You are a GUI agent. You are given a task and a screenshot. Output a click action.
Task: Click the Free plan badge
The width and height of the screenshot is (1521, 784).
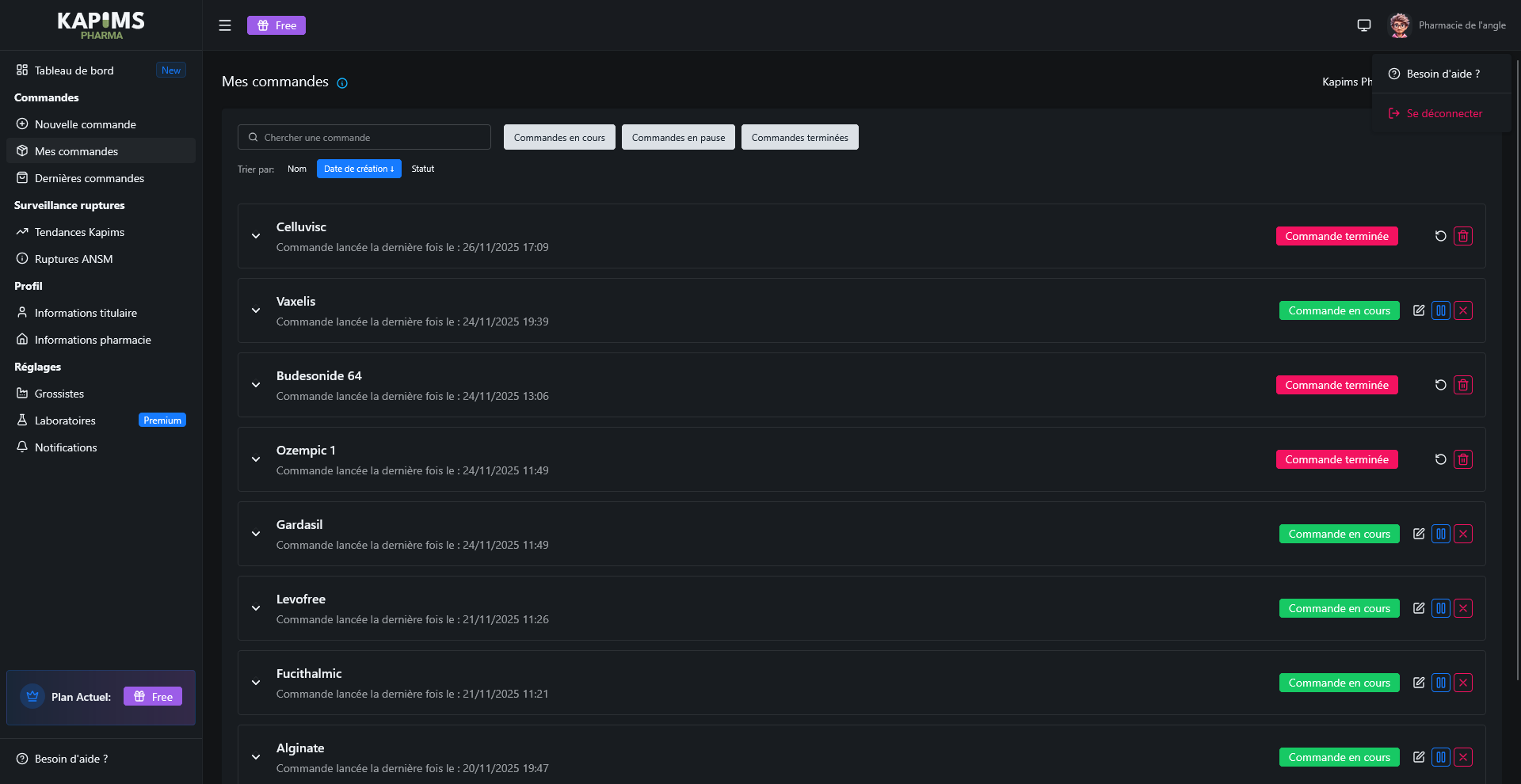[276, 25]
